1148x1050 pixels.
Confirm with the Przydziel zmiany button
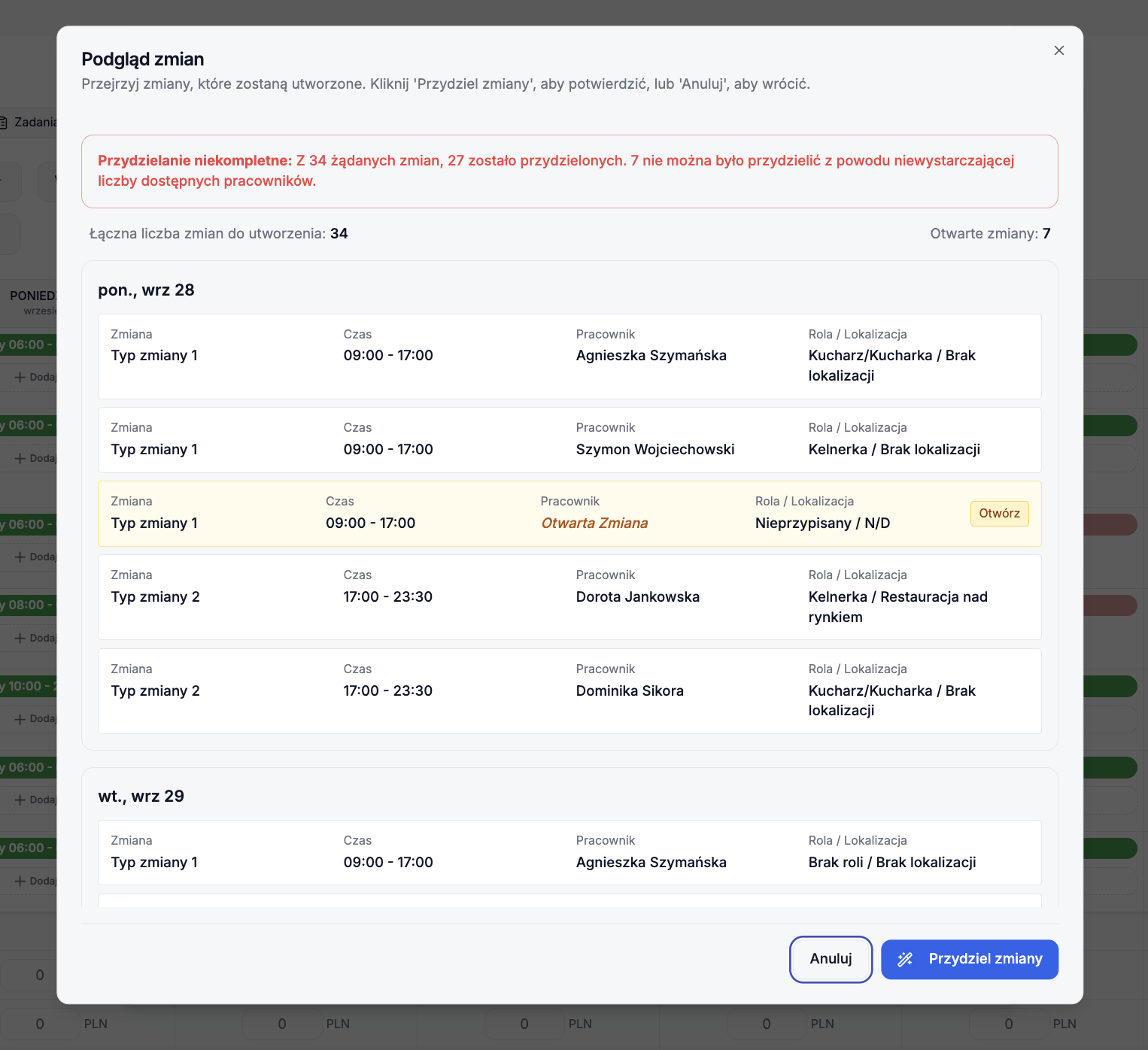coord(970,959)
